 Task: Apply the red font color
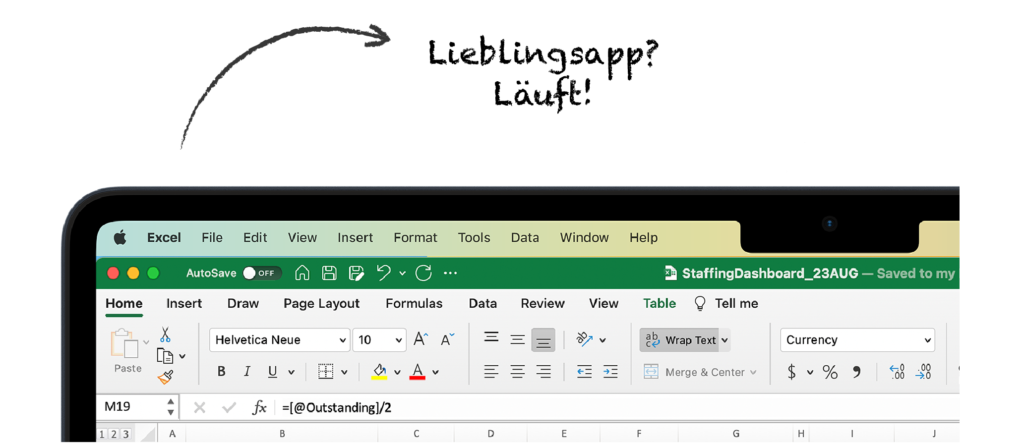(417, 372)
